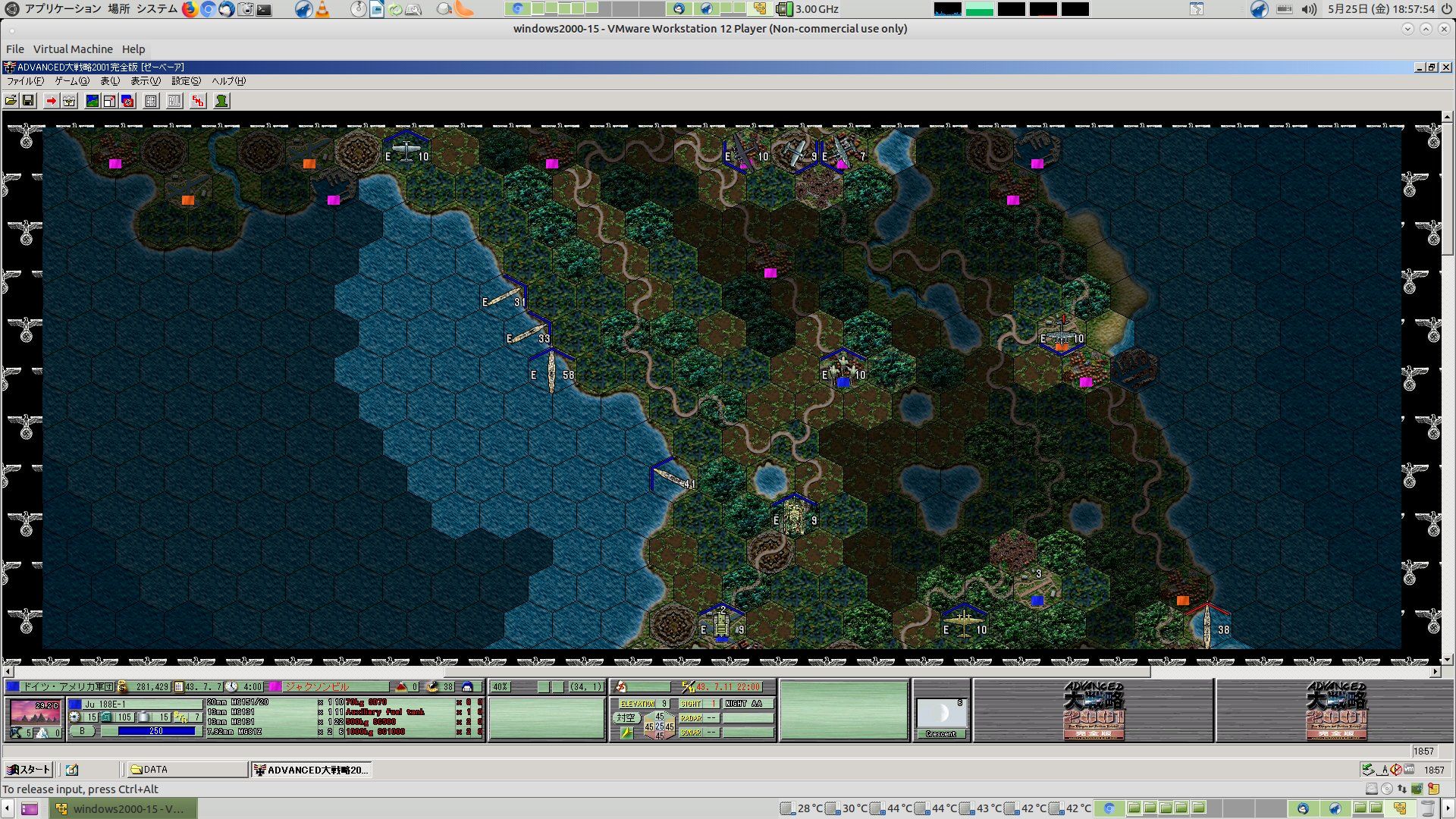Open the 設定(S) menu

pos(186,81)
